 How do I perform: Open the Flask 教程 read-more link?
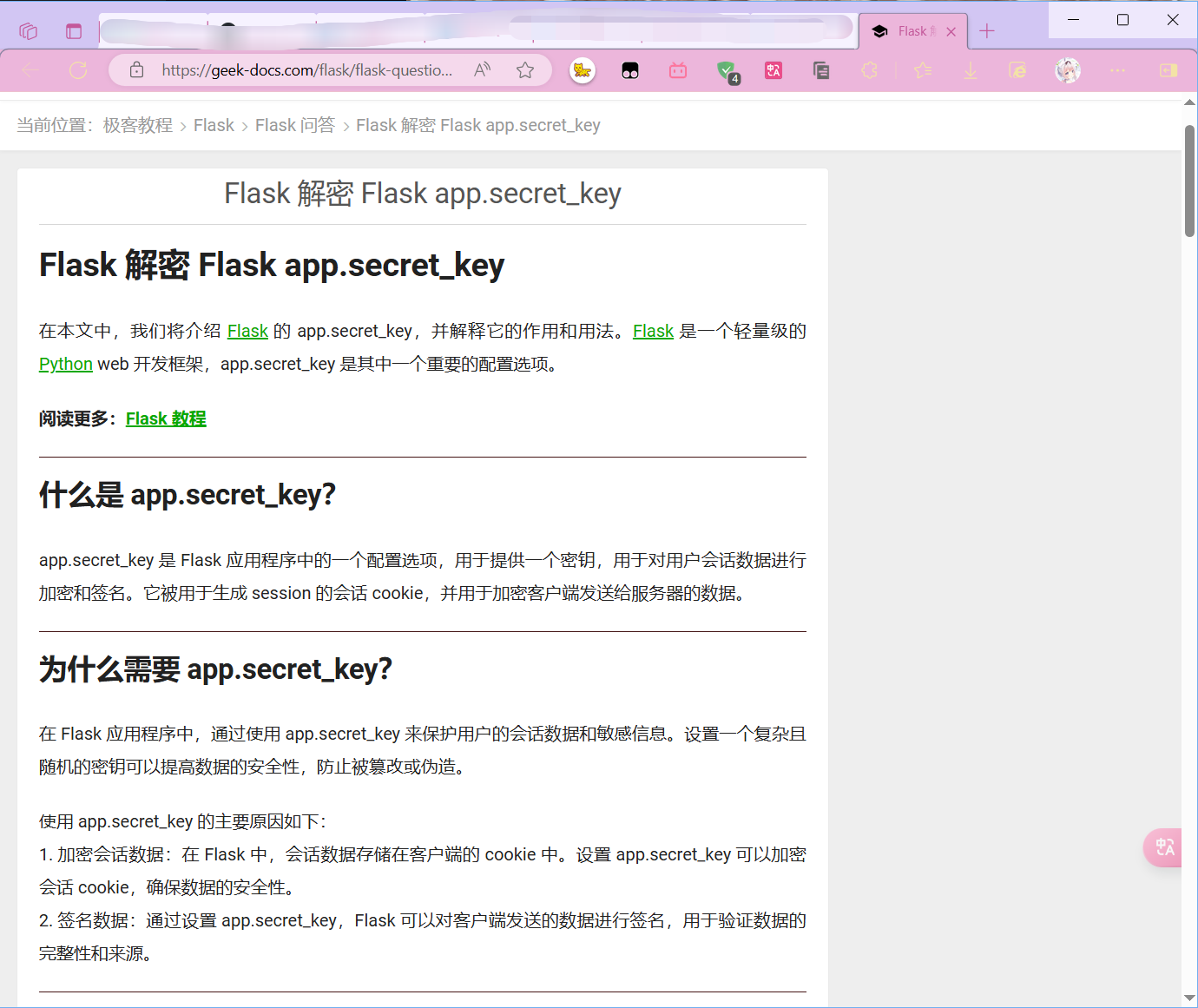pos(166,418)
